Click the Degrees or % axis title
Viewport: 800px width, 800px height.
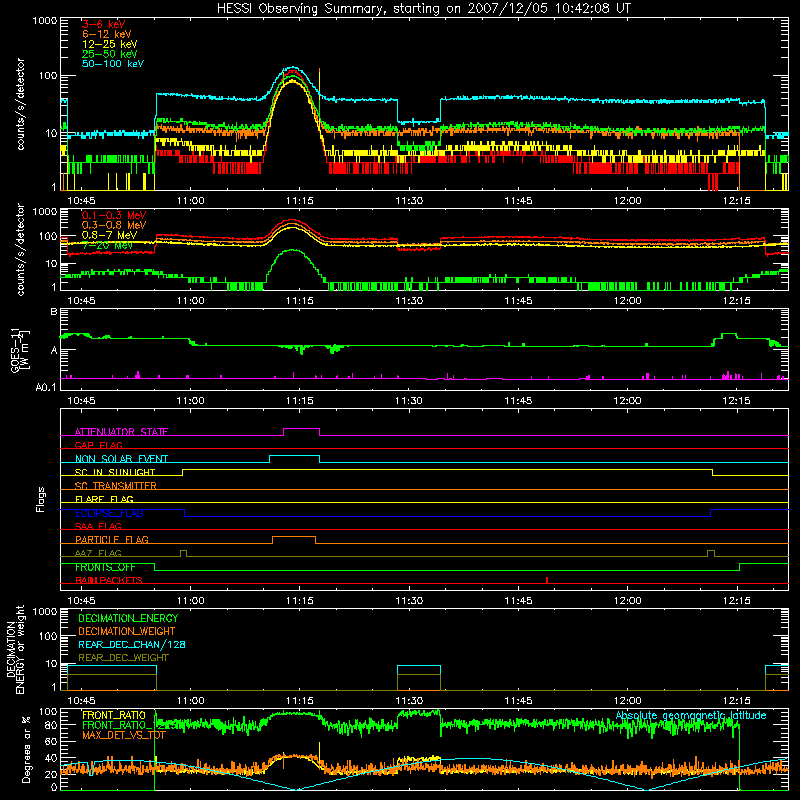[x=26, y=749]
